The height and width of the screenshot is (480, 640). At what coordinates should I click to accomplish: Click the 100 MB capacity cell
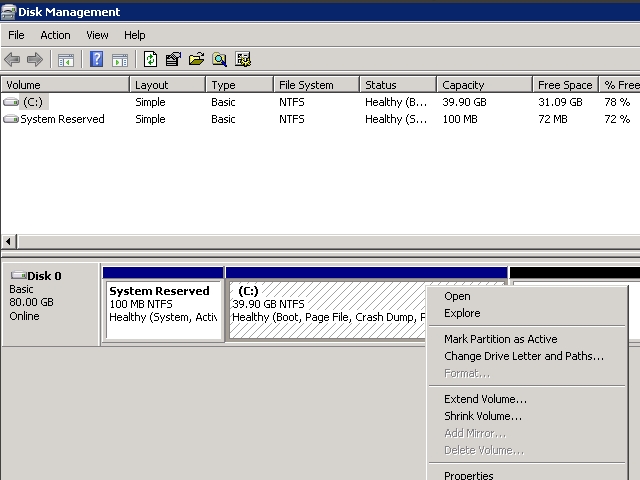pyautogui.click(x=460, y=119)
